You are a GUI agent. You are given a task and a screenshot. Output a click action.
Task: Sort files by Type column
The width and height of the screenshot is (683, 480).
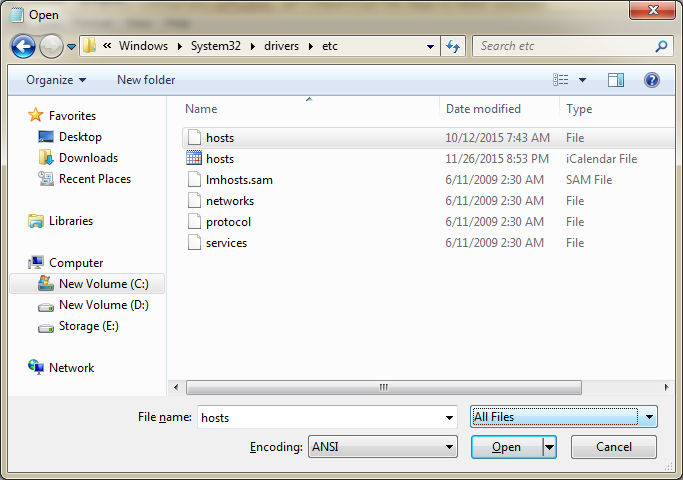(579, 109)
